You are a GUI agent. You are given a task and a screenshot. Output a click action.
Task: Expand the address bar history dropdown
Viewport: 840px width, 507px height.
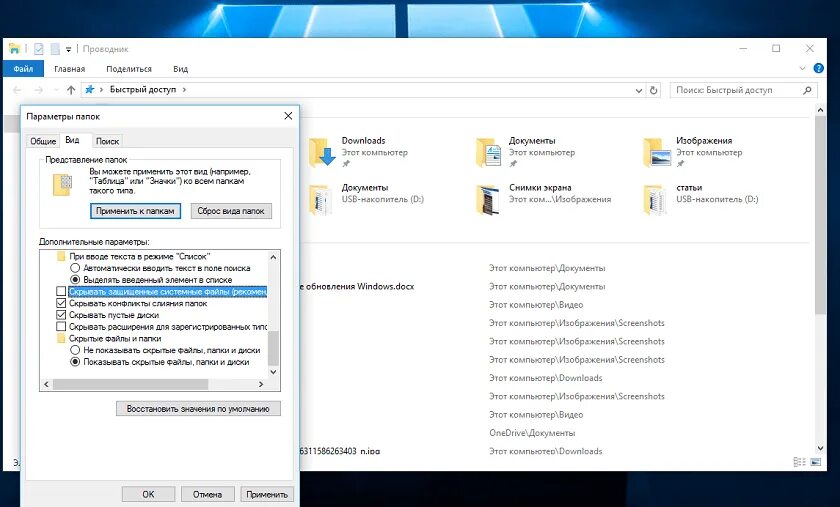tap(639, 90)
